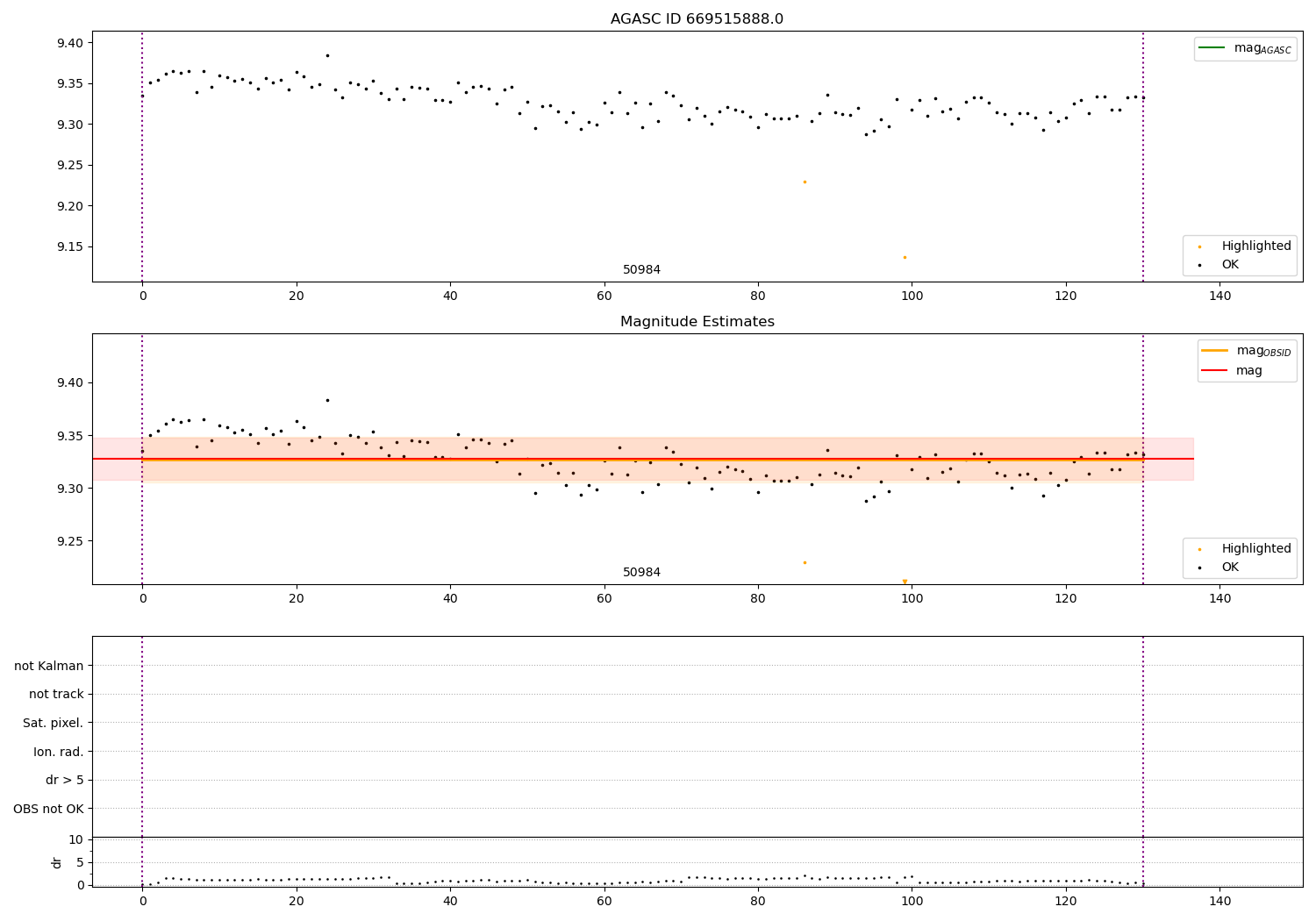Screen dimensions: 1316x921
Task: Click the "not Kalman" axis label
Action: [49, 666]
